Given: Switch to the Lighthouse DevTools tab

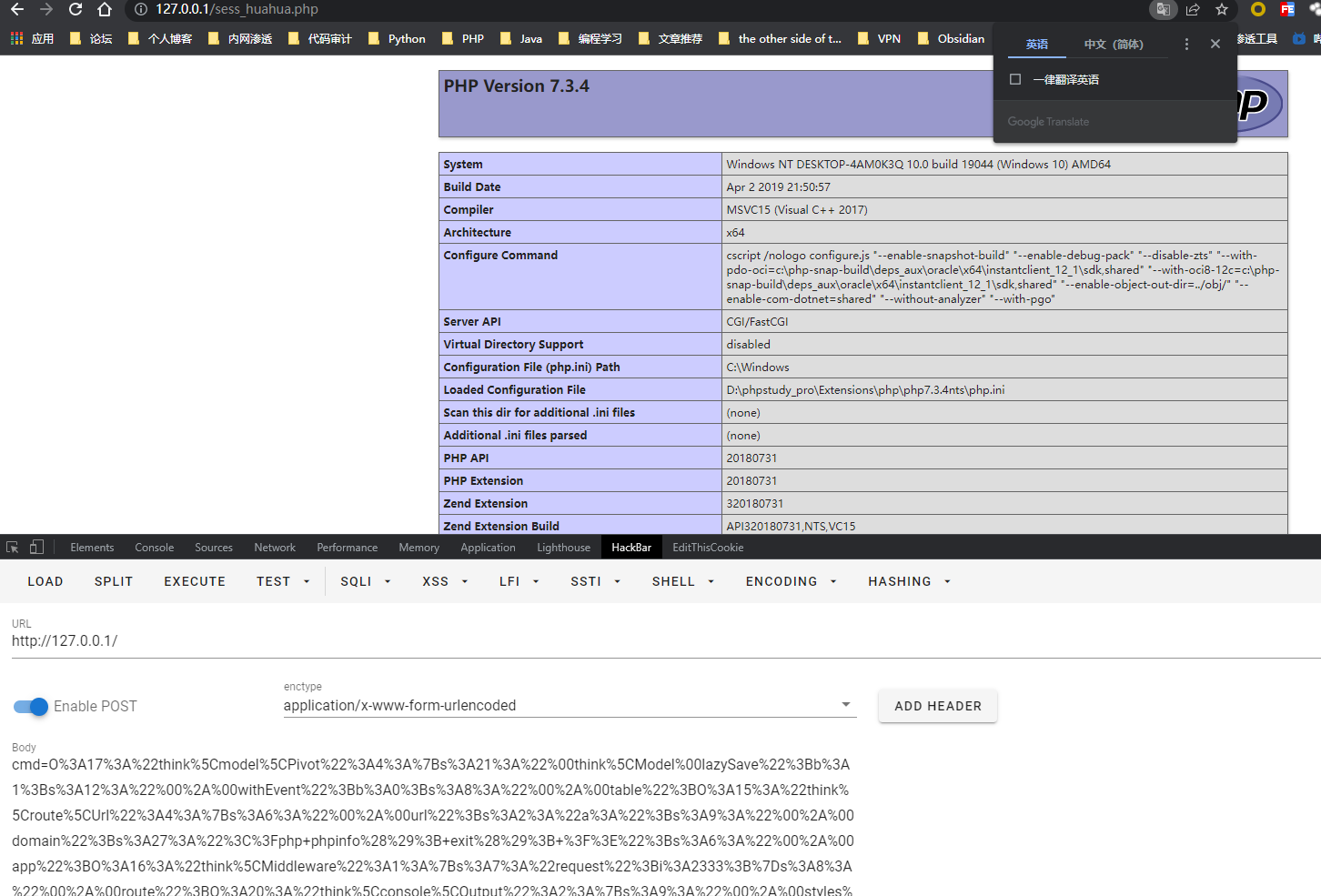Looking at the screenshot, I should point(563,548).
